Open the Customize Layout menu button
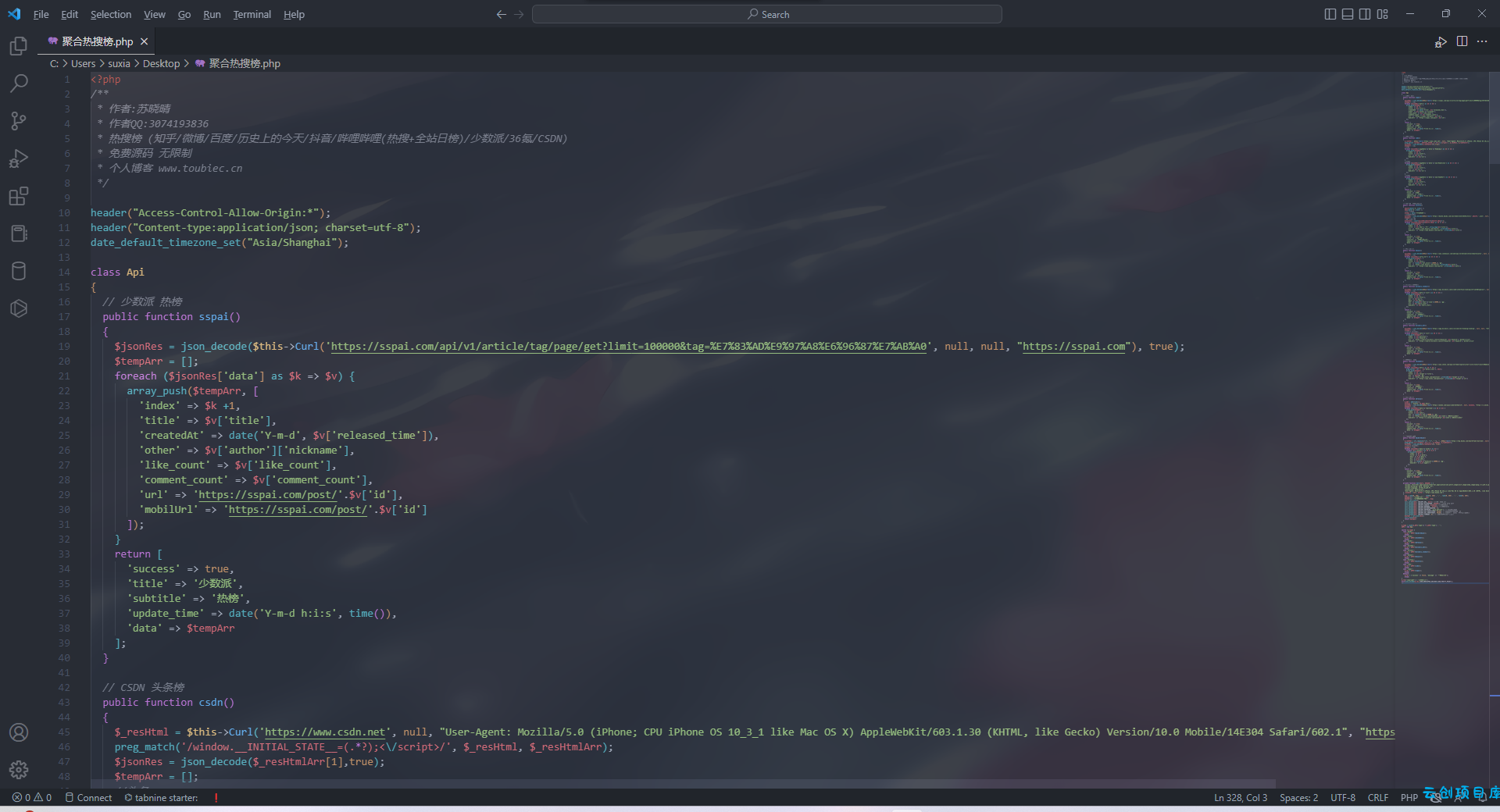 [x=1383, y=14]
